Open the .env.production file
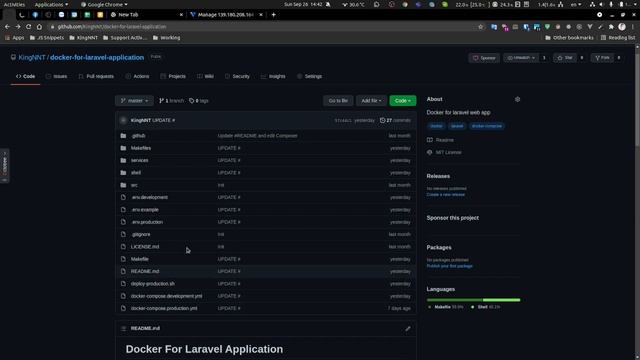Screen dimensions: 640x360 [x=147, y=222]
